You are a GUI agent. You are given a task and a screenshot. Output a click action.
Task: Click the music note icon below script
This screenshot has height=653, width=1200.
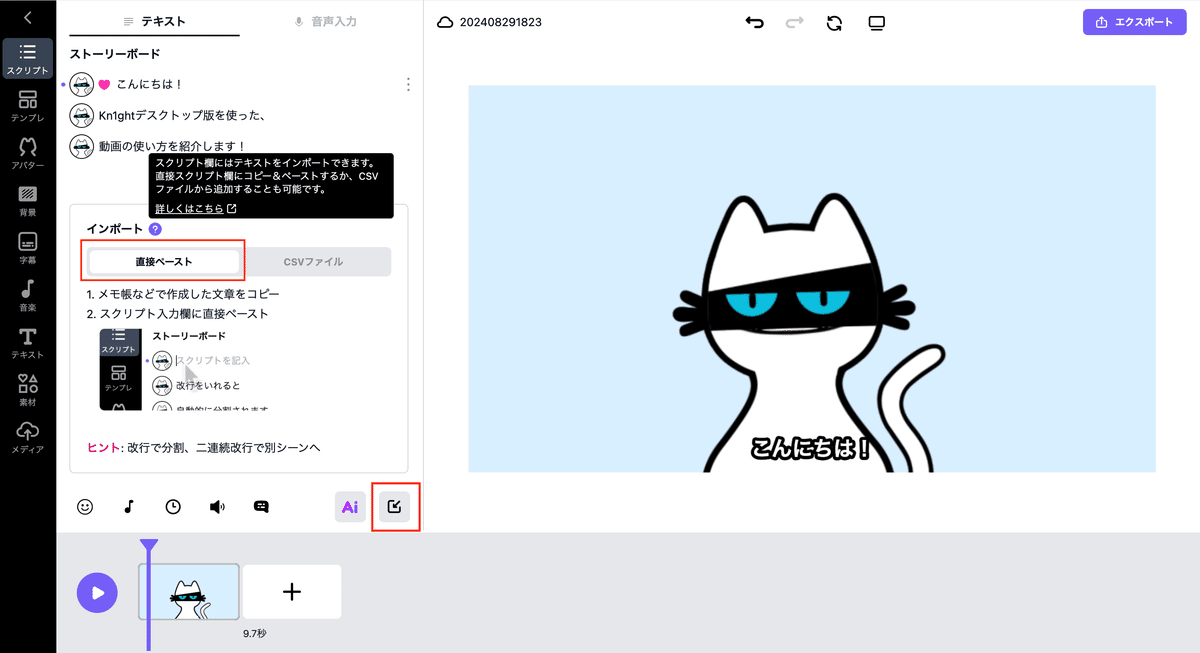[x=129, y=507]
